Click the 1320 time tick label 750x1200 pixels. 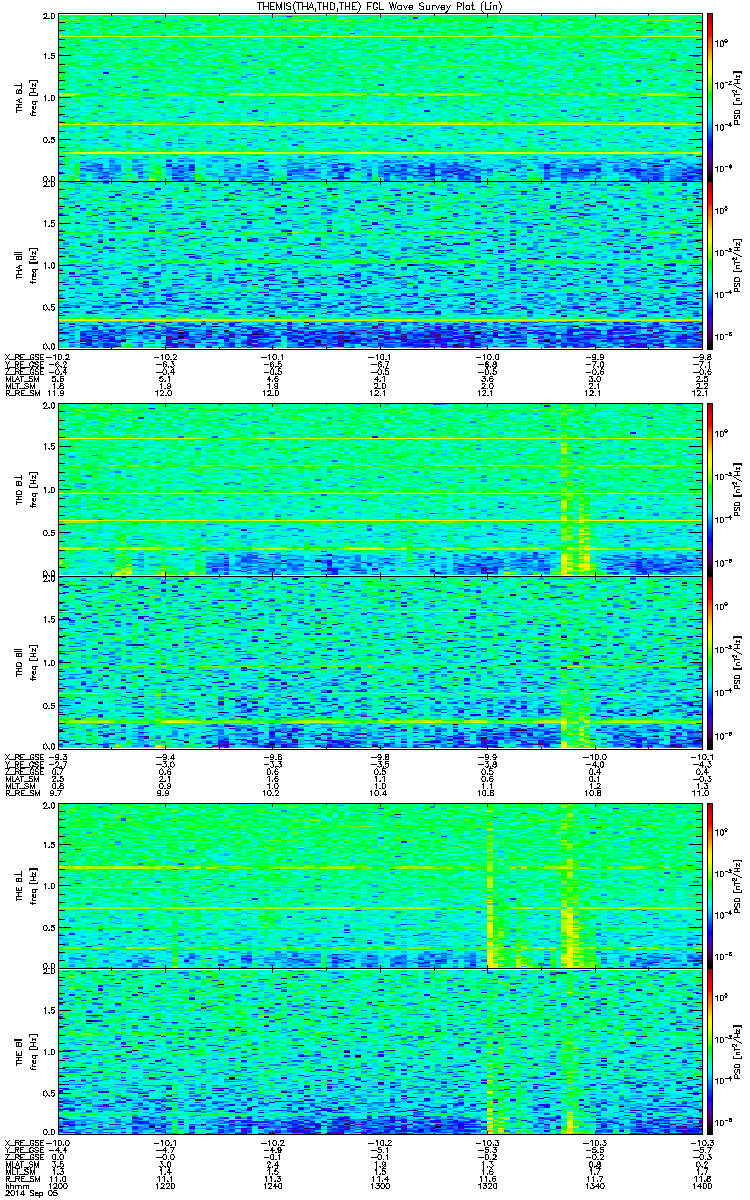pos(488,1185)
